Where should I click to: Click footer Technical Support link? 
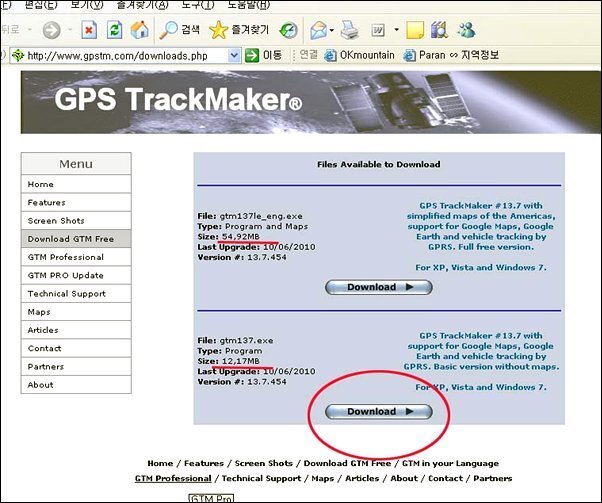tap(261, 478)
